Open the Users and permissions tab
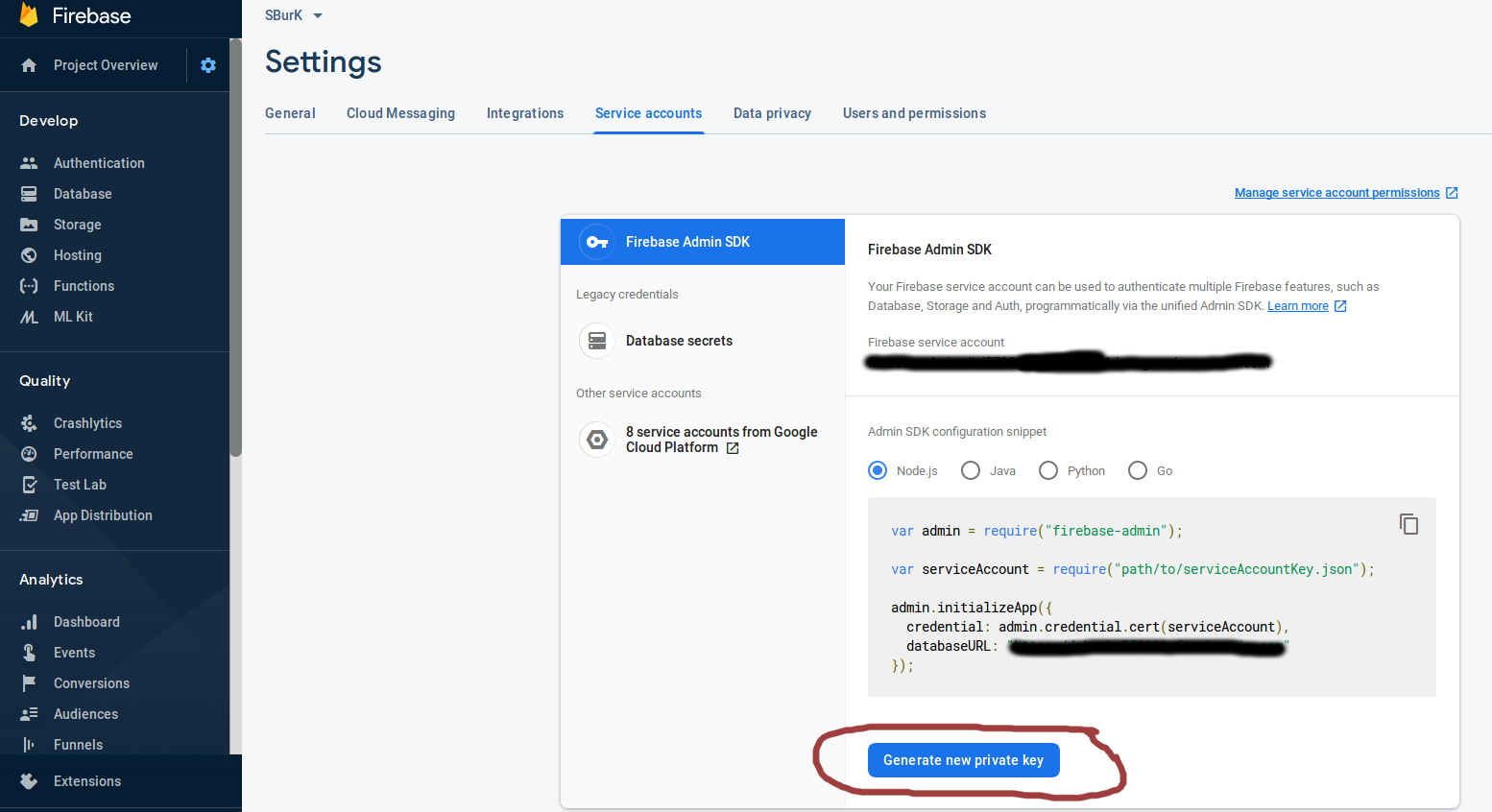The height and width of the screenshot is (812, 1492). point(913,113)
